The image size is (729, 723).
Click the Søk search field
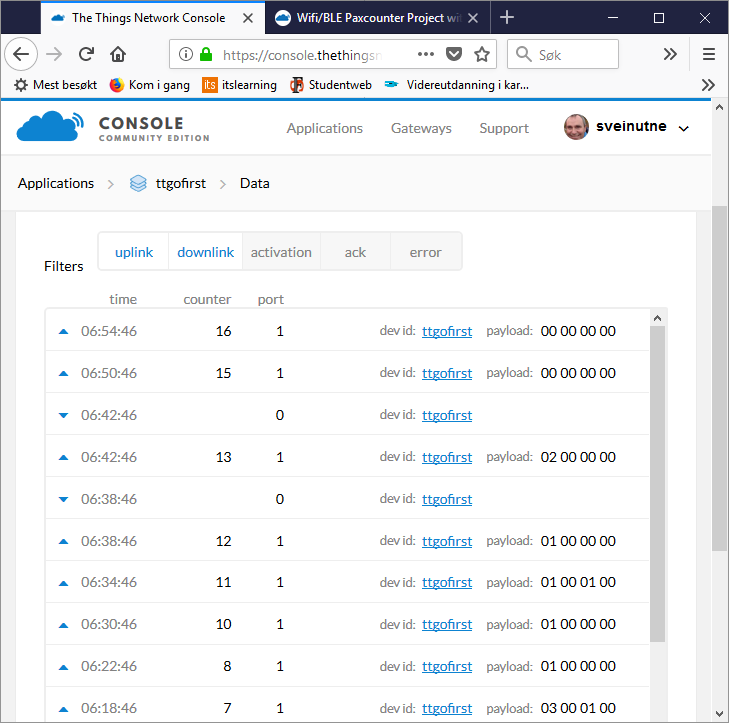tap(563, 54)
